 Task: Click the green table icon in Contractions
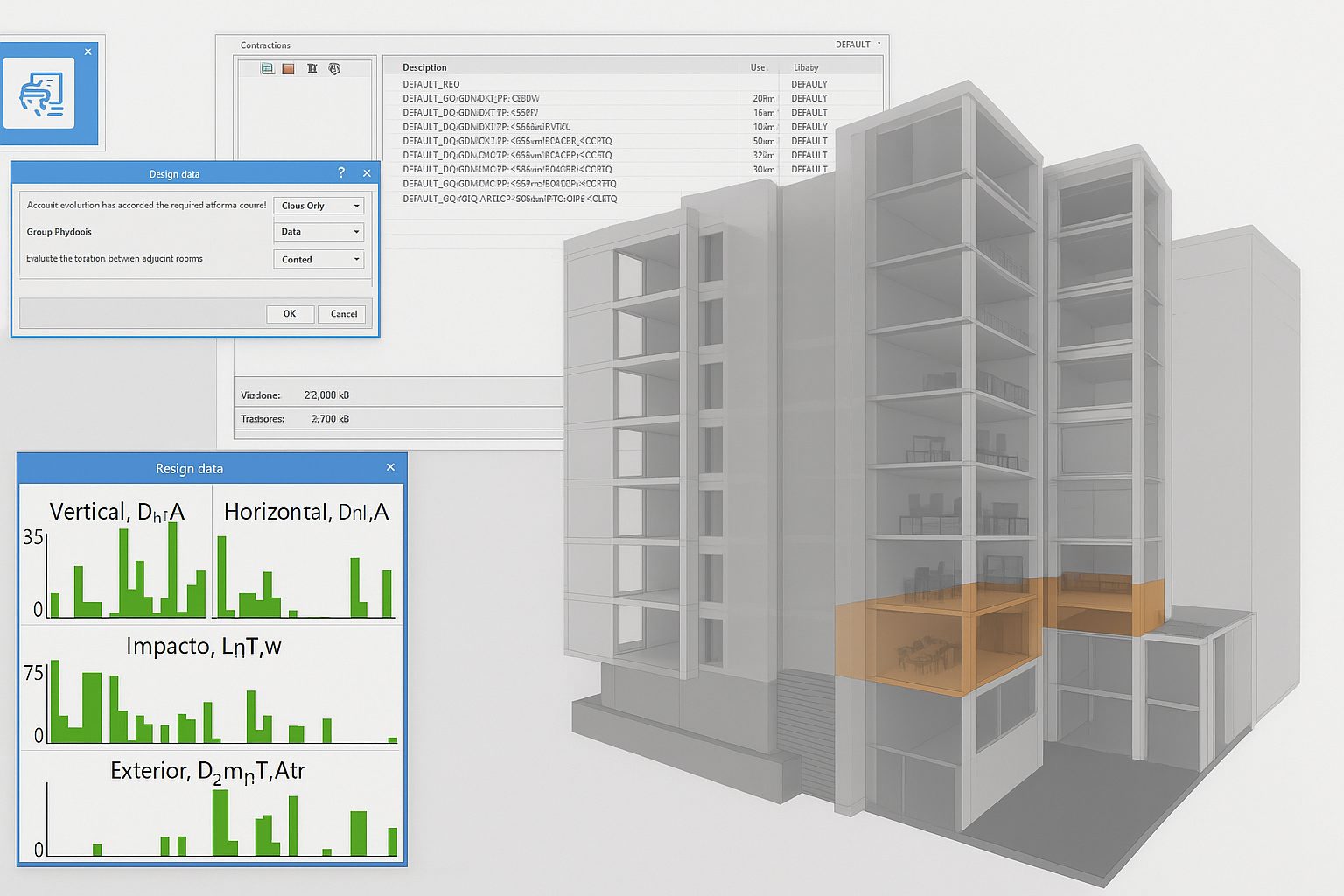pyautogui.click(x=268, y=68)
